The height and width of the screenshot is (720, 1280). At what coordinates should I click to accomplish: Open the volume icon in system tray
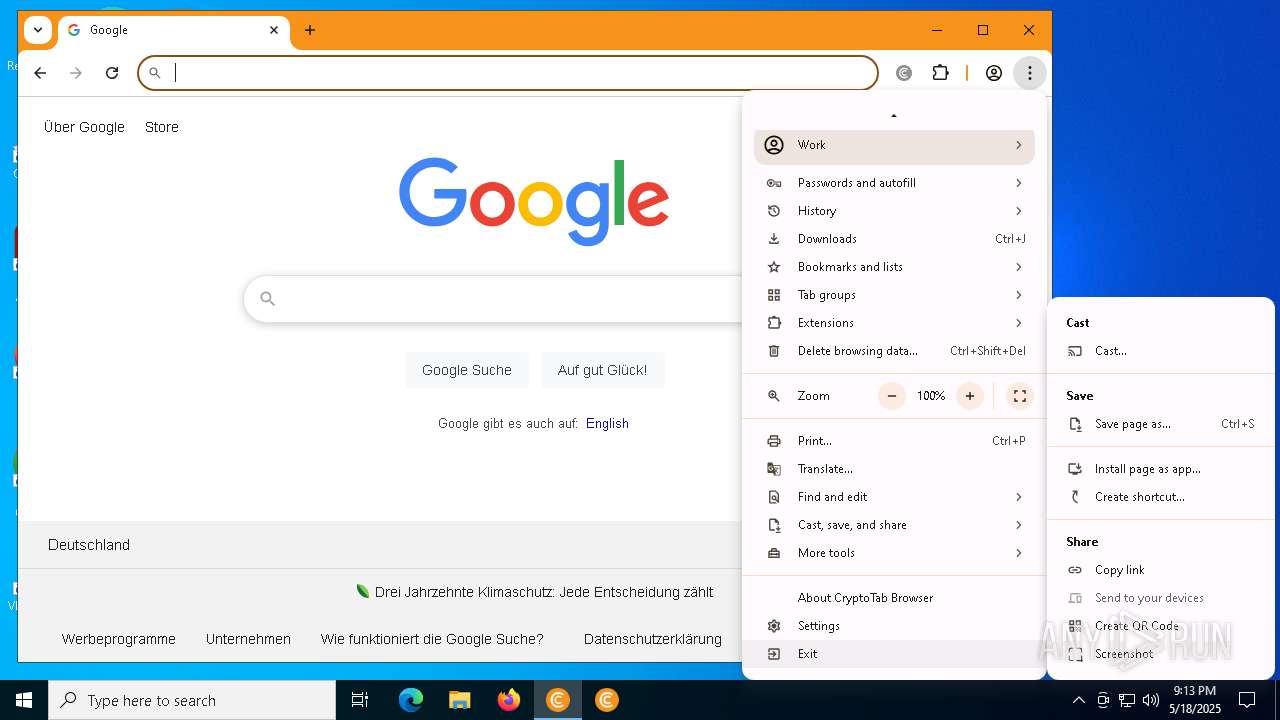pos(1151,700)
